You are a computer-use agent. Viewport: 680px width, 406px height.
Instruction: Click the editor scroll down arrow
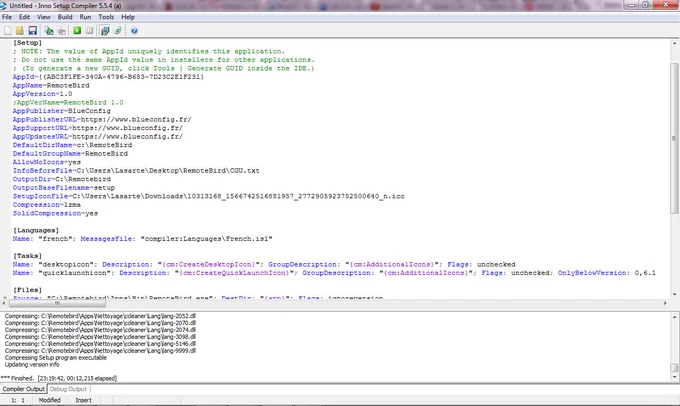point(674,295)
